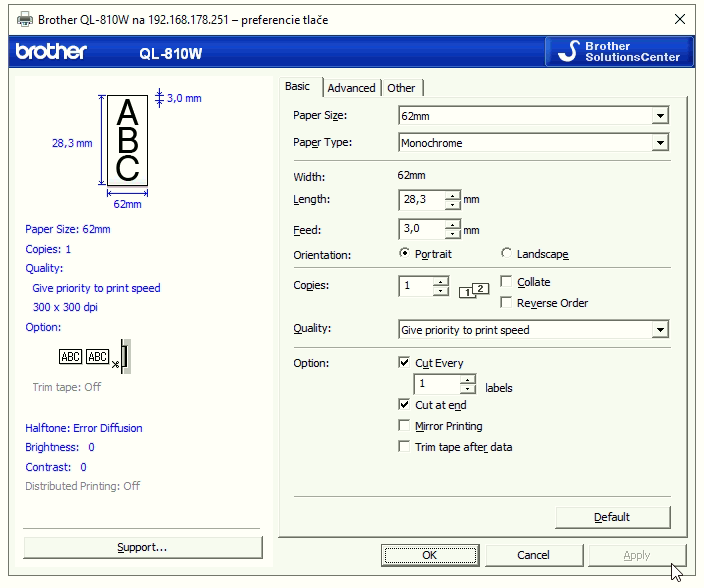Increase the Length value with the up arrow

click(453, 195)
